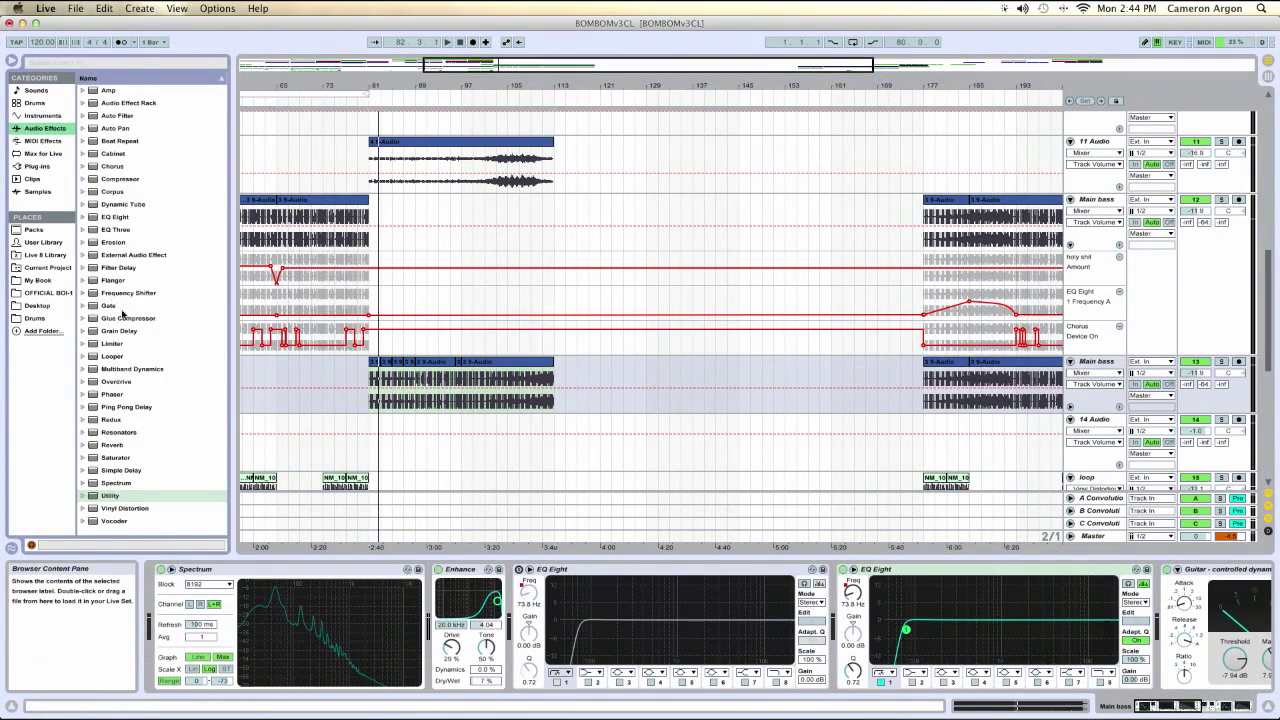Expand the Reverb folder
The width and height of the screenshot is (1280, 720).
(83, 445)
